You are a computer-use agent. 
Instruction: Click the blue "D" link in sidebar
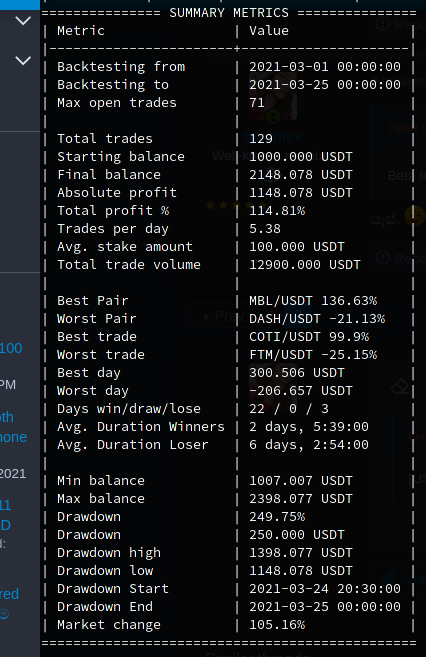(x=5, y=525)
